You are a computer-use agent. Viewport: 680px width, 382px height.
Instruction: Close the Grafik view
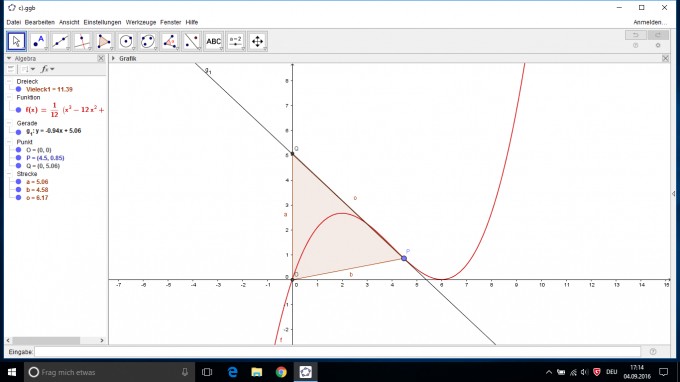coord(665,58)
